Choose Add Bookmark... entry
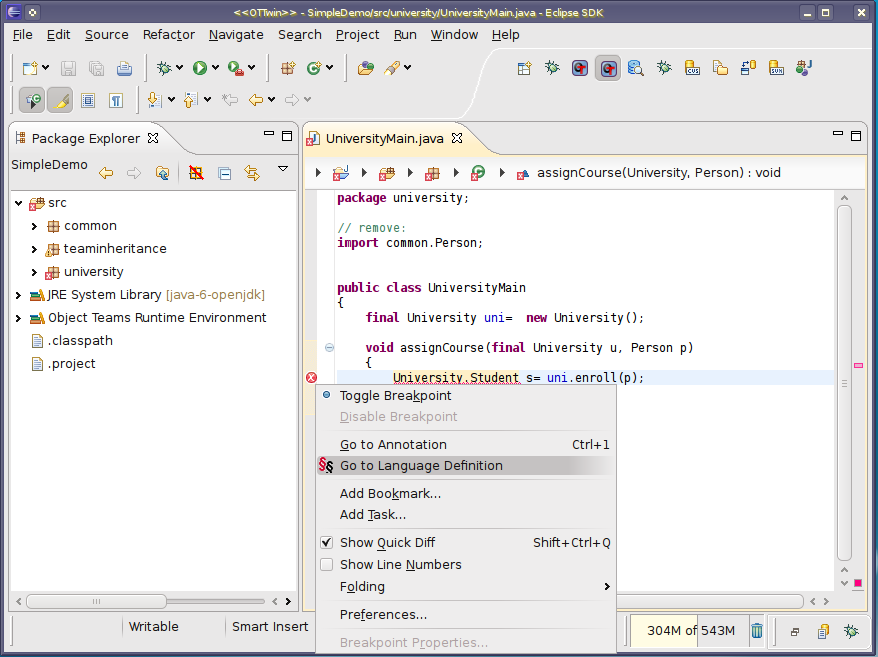The image size is (878, 657). (x=465, y=493)
